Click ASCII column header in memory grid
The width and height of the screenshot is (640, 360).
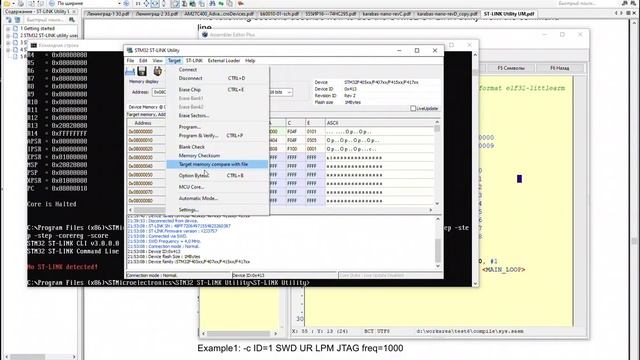click(x=380, y=123)
